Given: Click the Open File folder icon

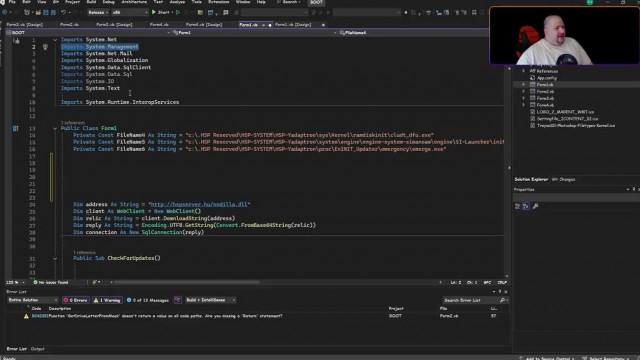Looking at the screenshot, I should [x=38, y=13].
